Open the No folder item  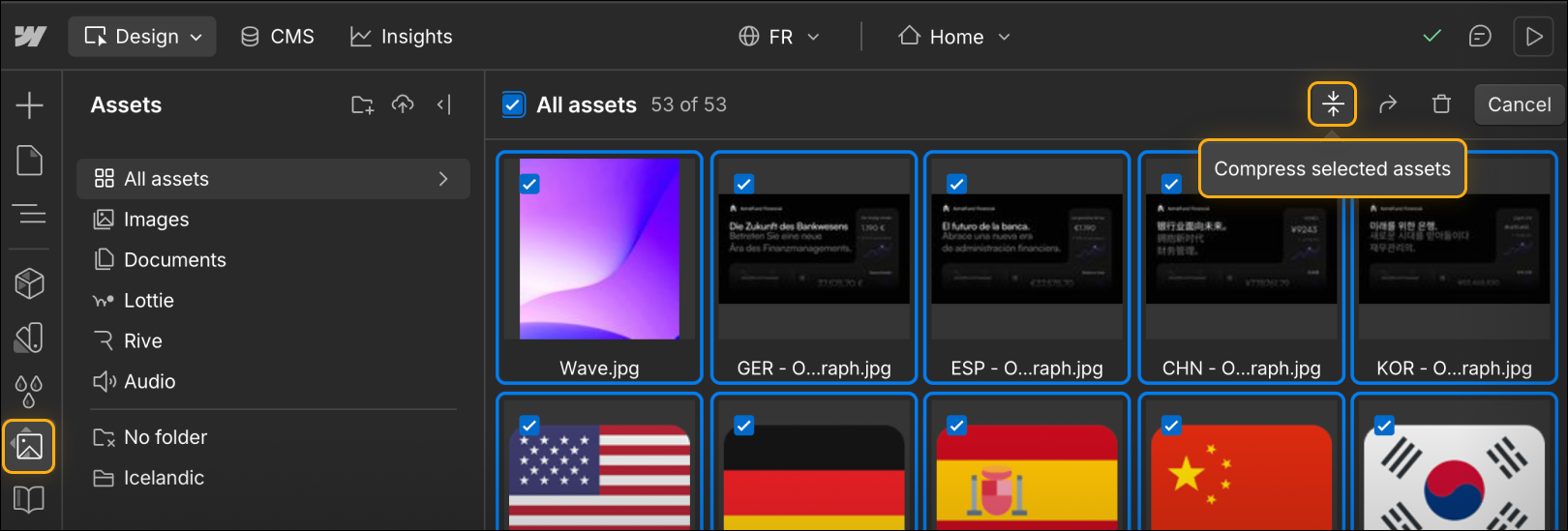[x=150, y=437]
